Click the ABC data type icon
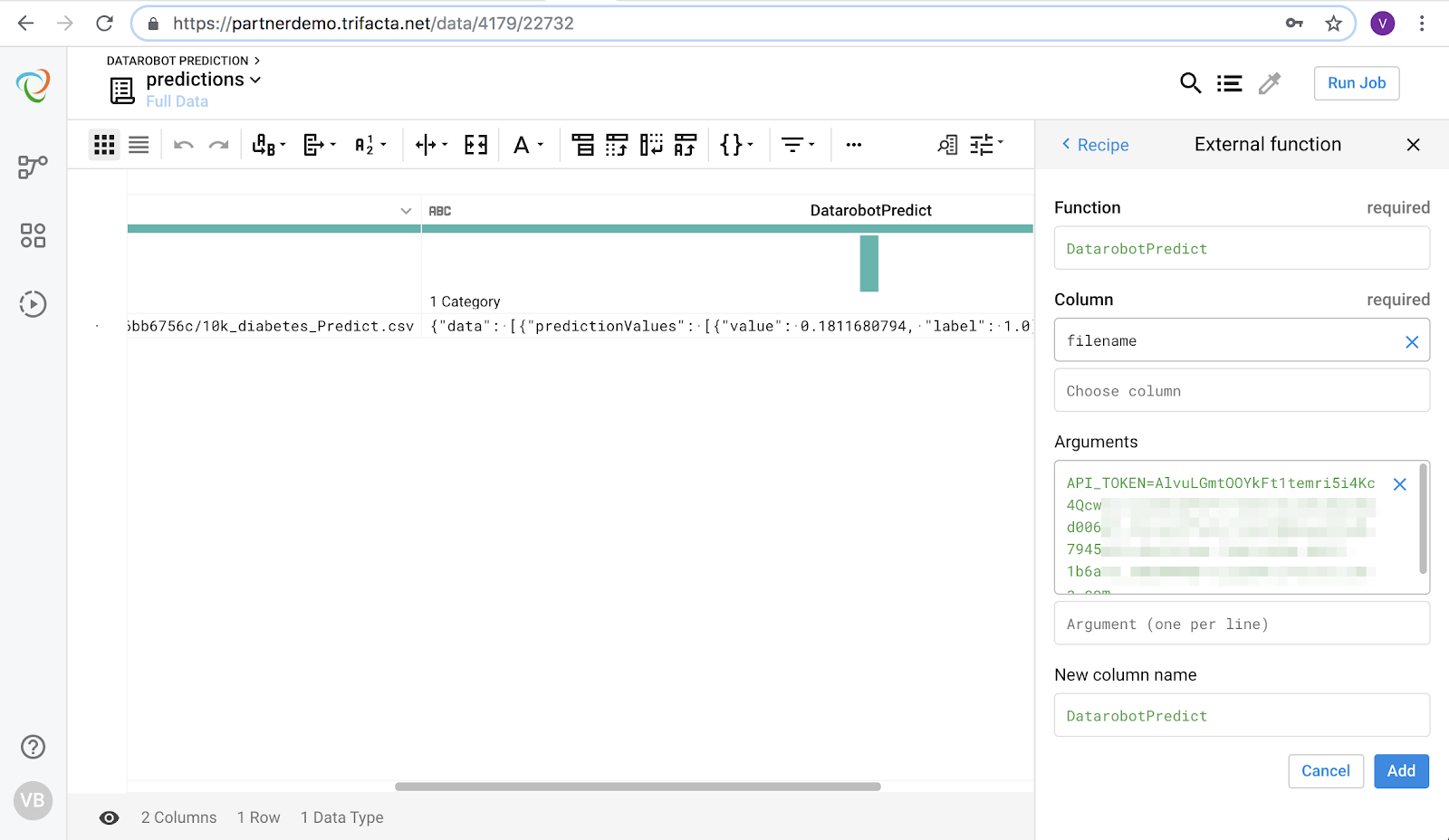This screenshot has height=840, width=1449. [x=440, y=211]
